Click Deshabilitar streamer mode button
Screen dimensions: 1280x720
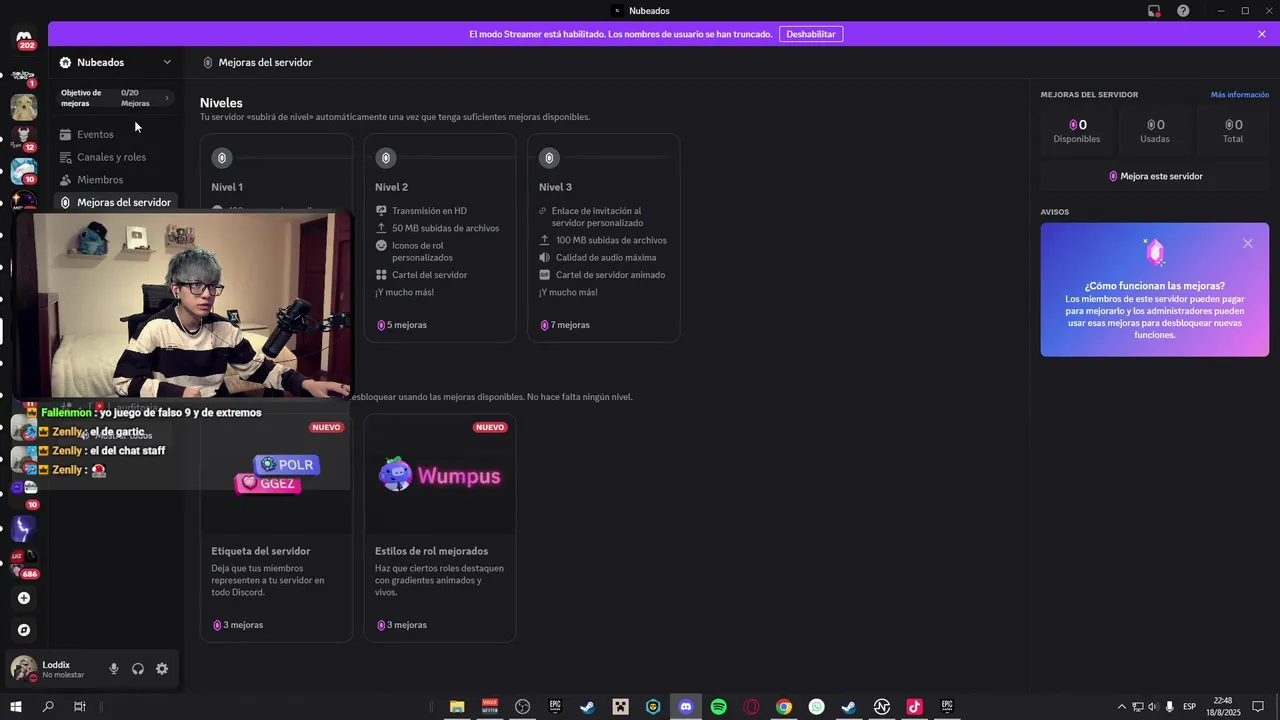click(x=811, y=34)
